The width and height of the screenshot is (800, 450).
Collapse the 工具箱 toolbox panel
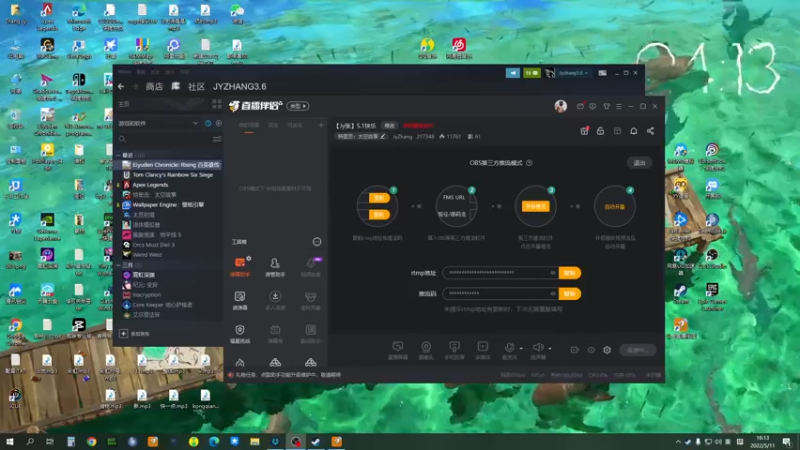click(317, 242)
